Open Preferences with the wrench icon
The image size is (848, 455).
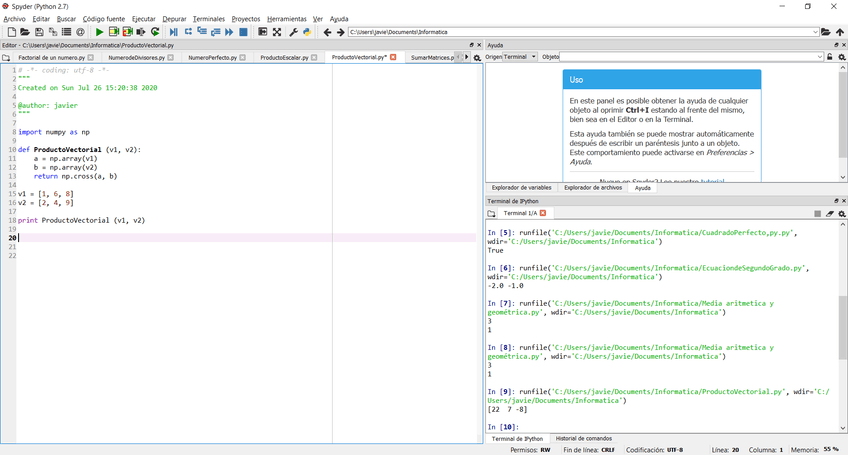293,32
